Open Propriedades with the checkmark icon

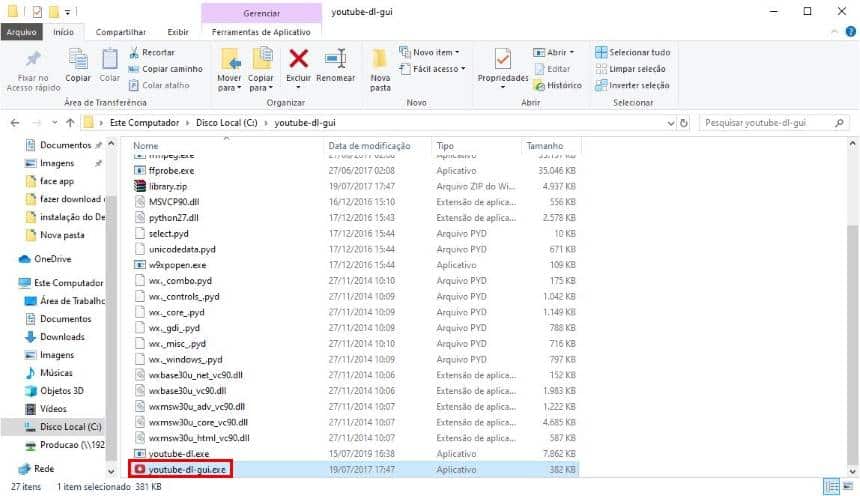coord(502,59)
